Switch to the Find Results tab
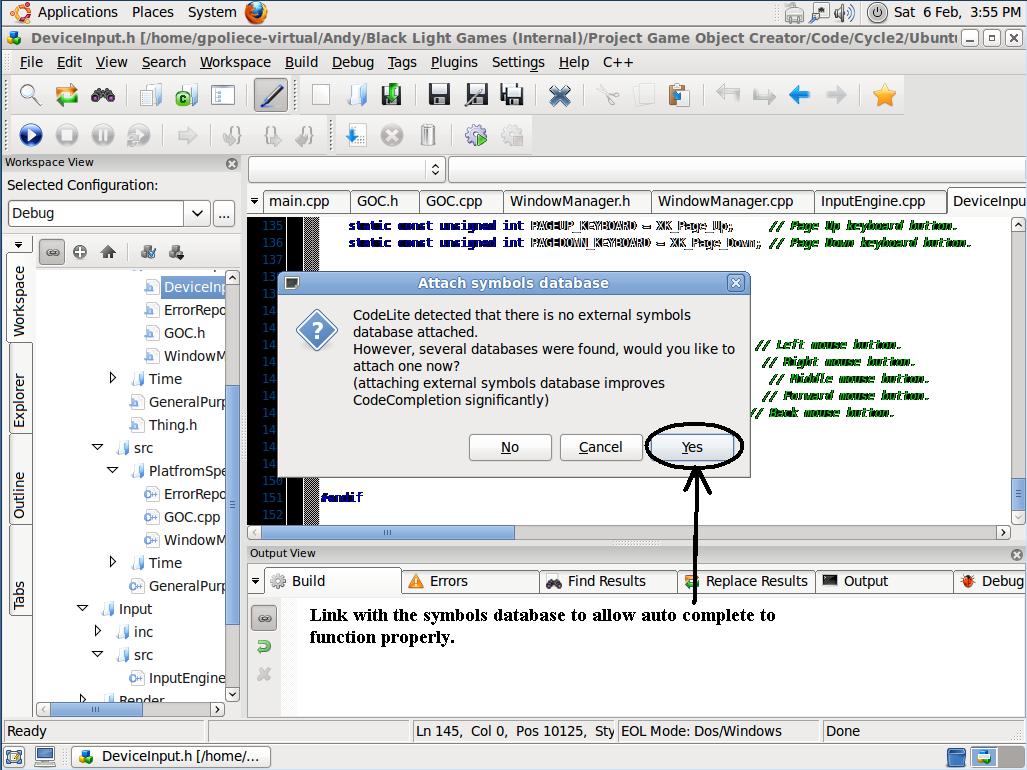The image size is (1027, 770). [607, 581]
